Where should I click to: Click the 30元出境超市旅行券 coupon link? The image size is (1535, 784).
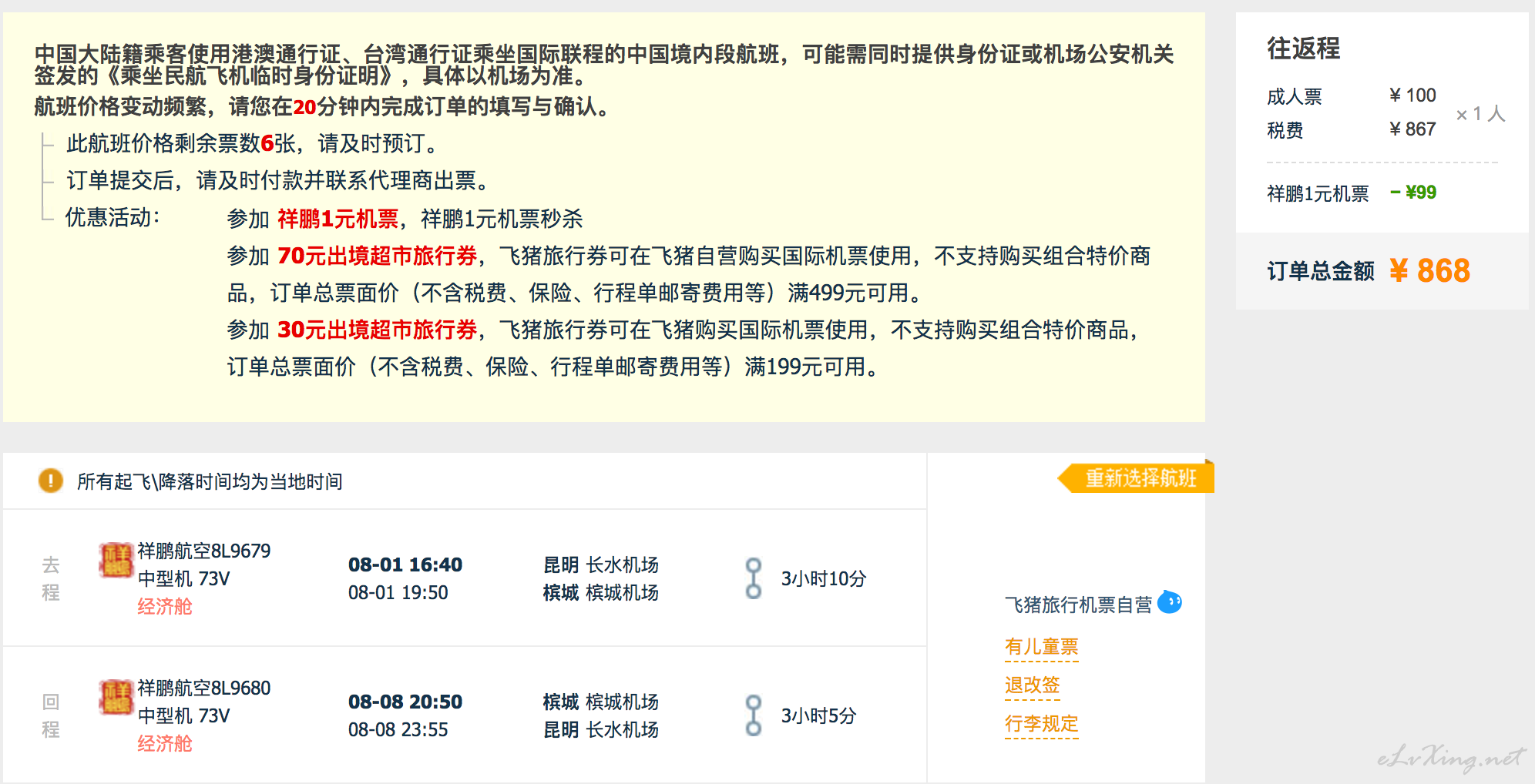(x=378, y=330)
